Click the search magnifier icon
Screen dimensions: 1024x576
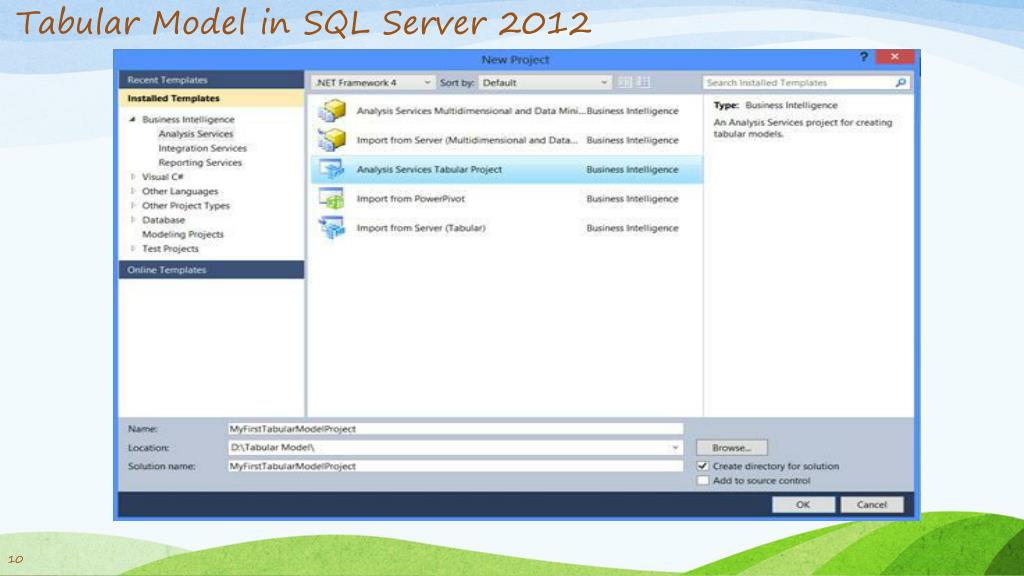pos(901,83)
